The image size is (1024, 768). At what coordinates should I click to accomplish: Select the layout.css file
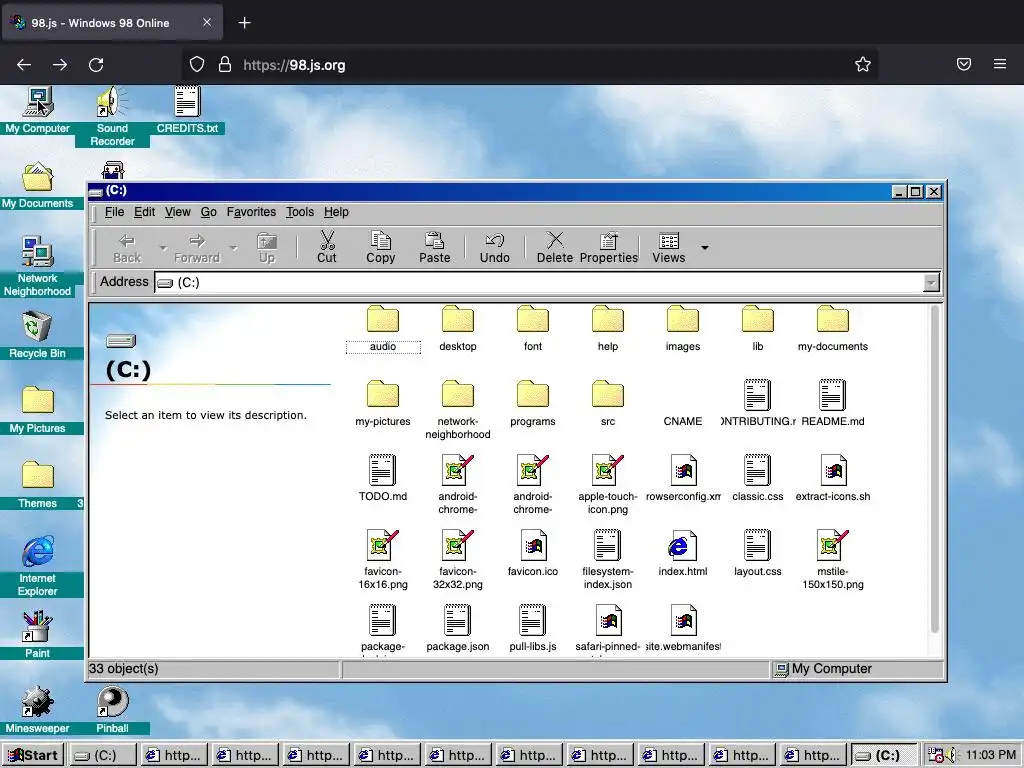(758, 554)
